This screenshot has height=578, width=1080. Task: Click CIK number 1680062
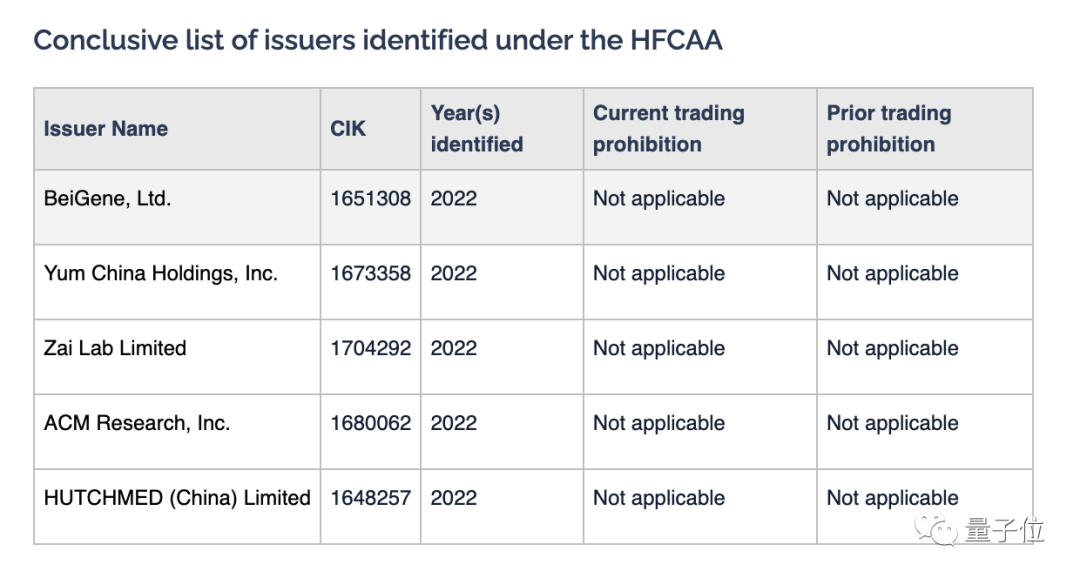click(370, 424)
